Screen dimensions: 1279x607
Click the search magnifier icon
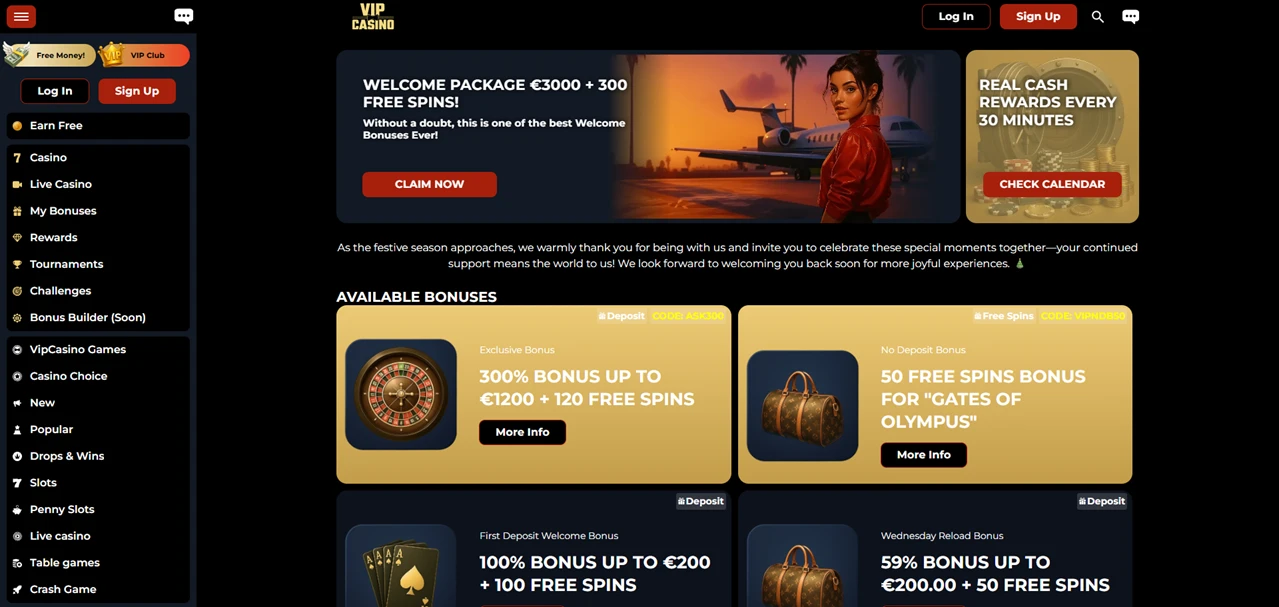click(x=1098, y=16)
